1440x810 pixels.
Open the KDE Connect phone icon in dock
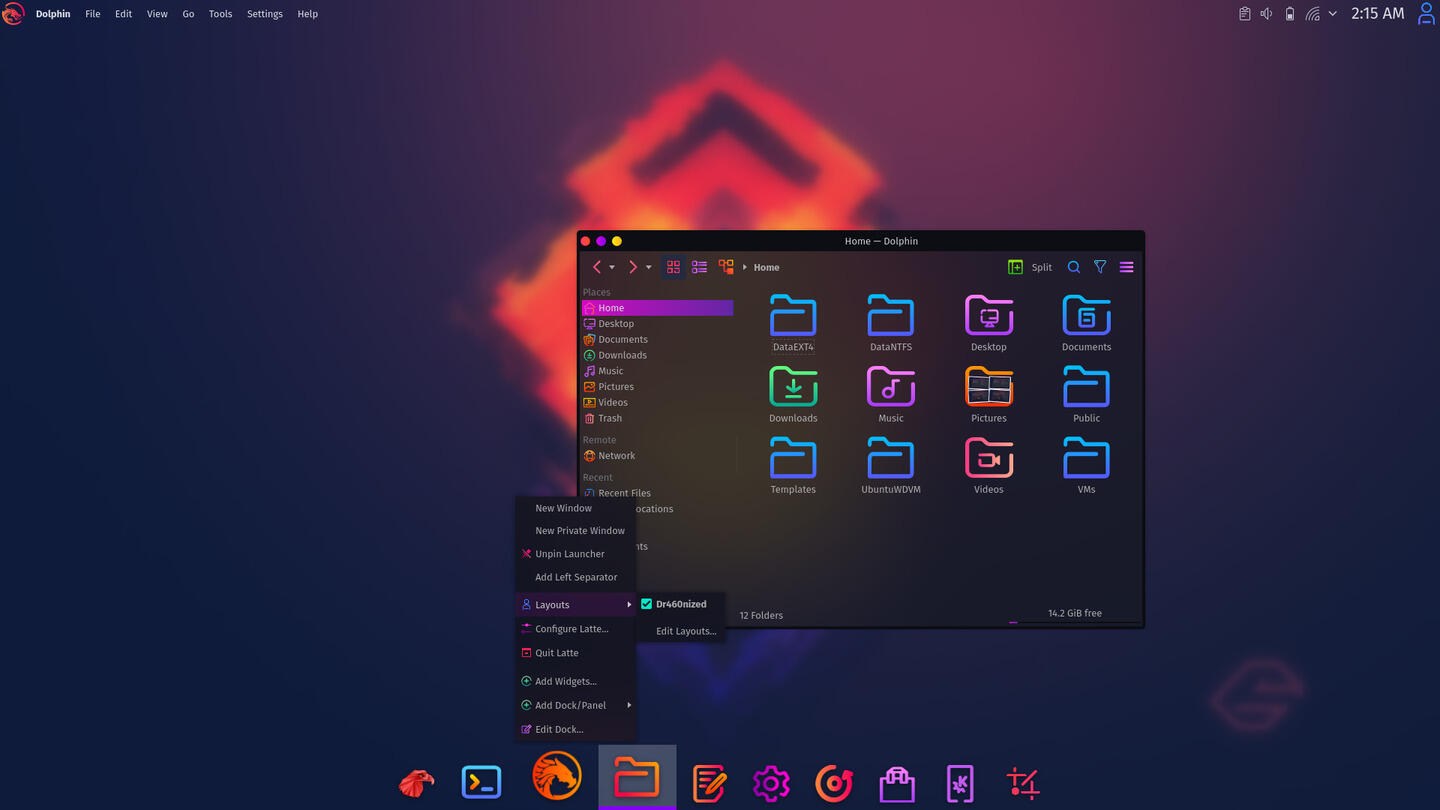coord(960,784)
